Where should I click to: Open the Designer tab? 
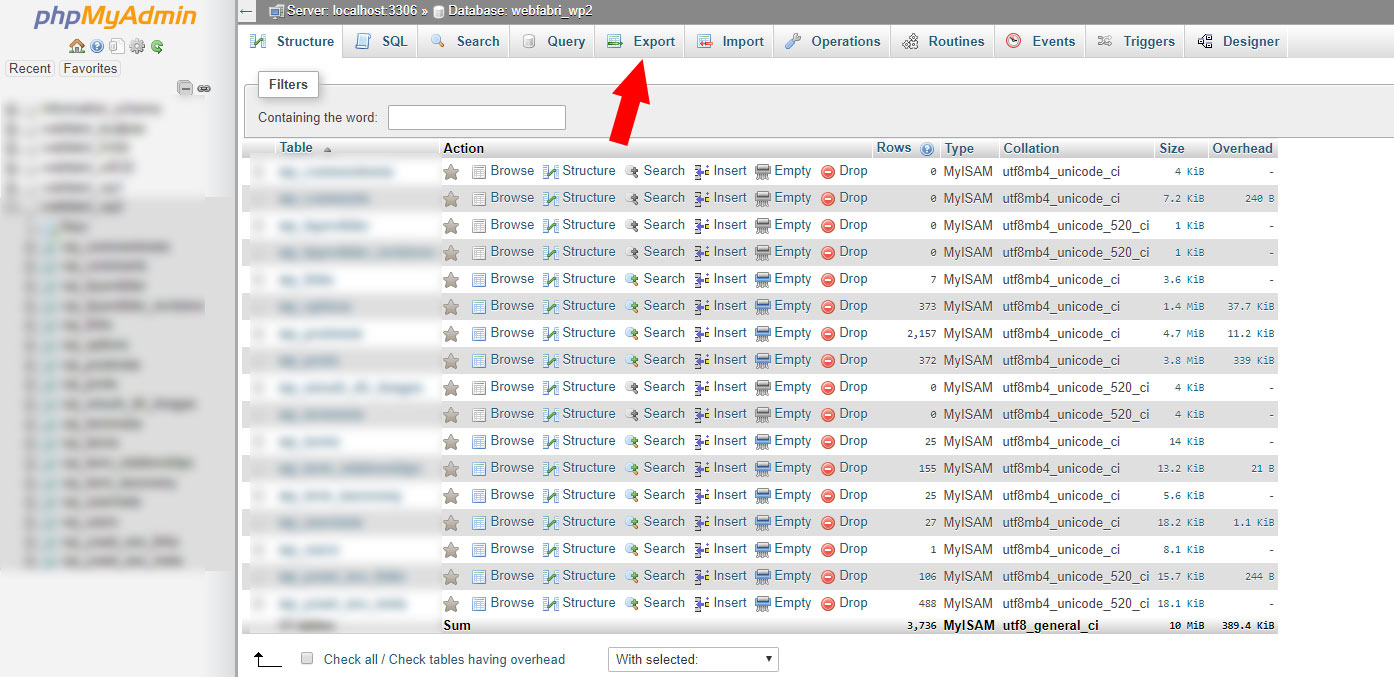(1238, 41)
